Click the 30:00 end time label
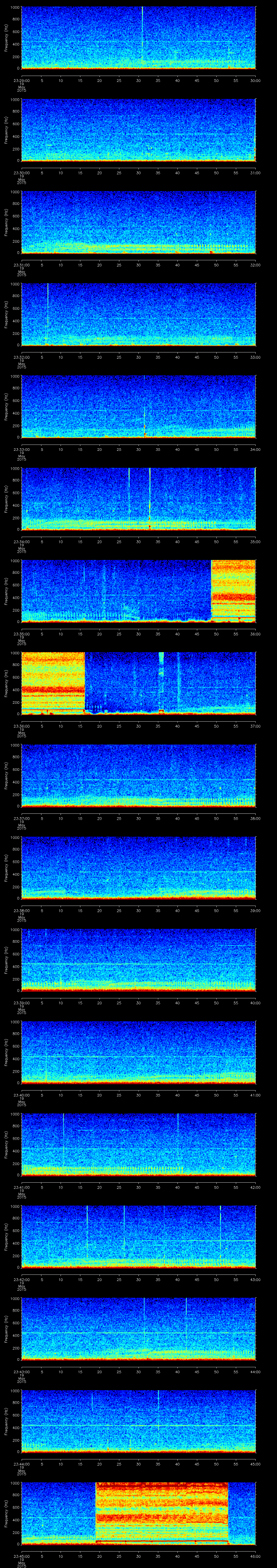Screen dimensions: 277x1568 (256, 80)
